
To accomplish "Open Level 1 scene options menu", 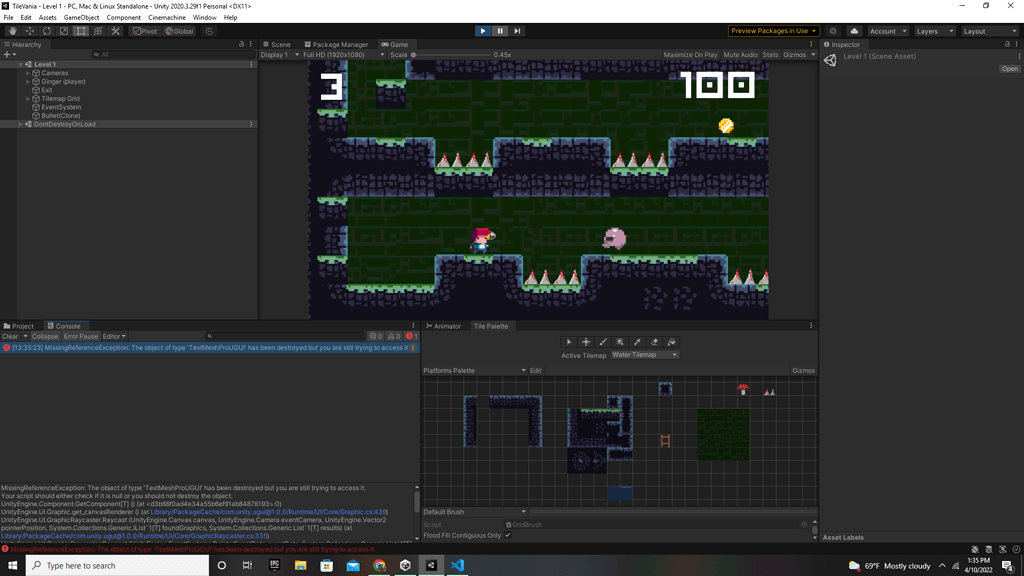I will pyautogui.click(x=251, y=65).
